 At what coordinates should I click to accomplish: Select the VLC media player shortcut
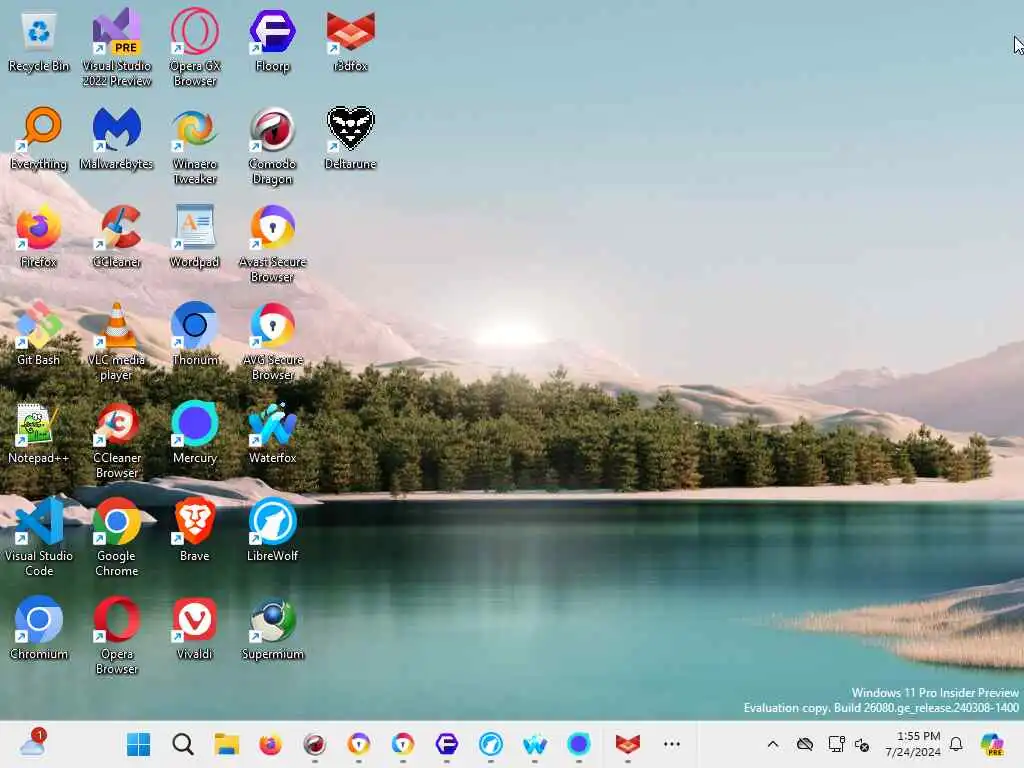[116, 342]
